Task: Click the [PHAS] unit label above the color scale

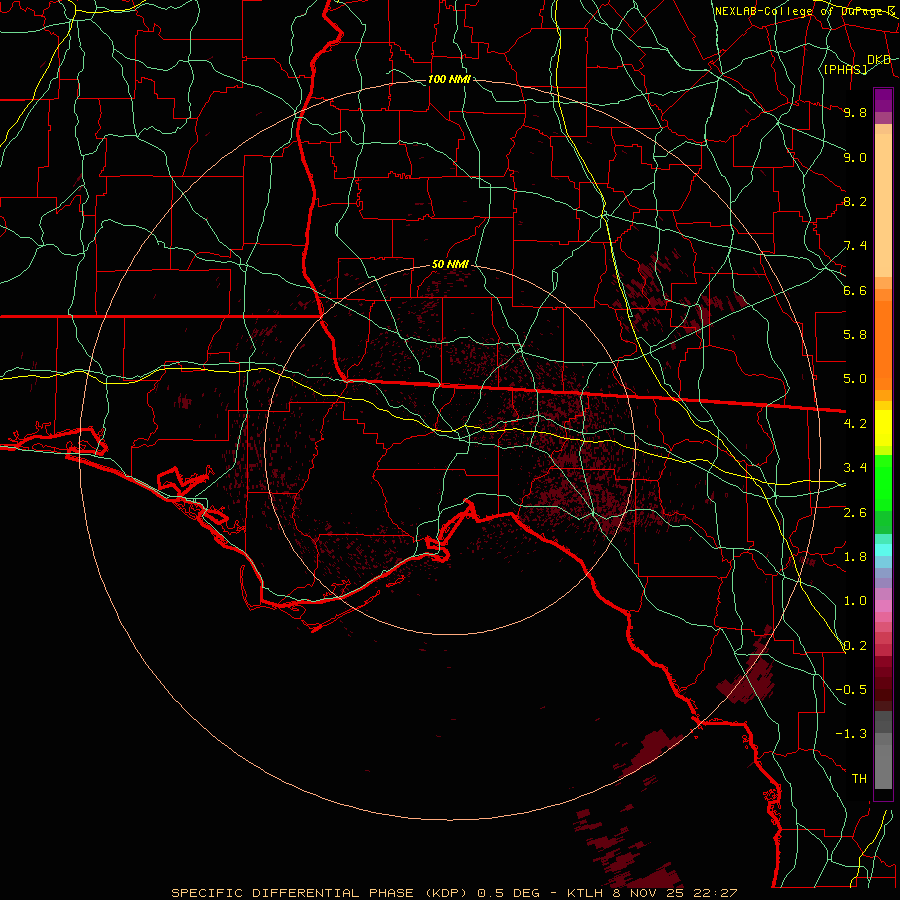Action: point(845,69)
